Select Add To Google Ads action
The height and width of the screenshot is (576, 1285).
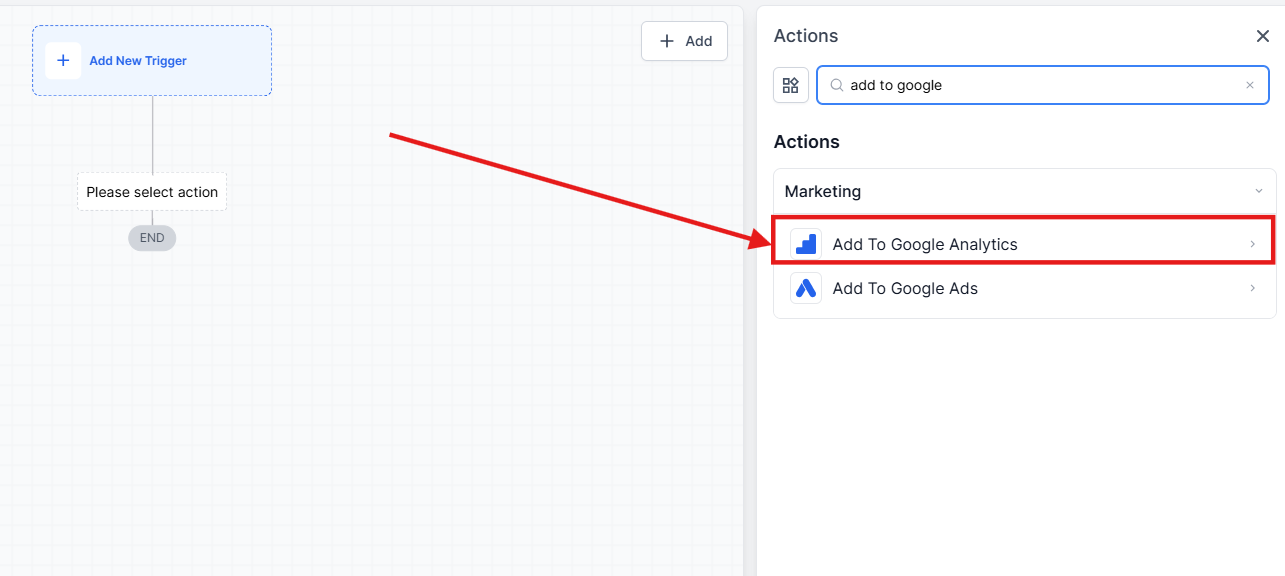tap(905, 288)
